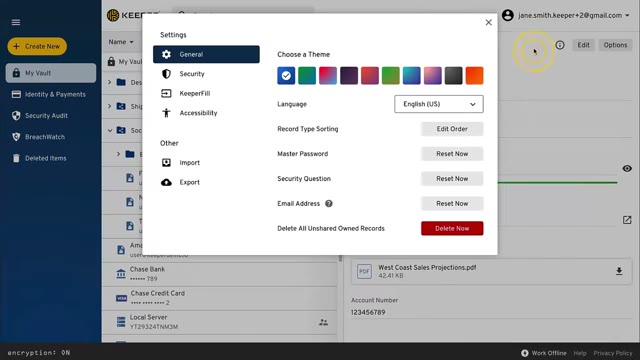Click the PDF file thumbnail icon

[364, 271]
